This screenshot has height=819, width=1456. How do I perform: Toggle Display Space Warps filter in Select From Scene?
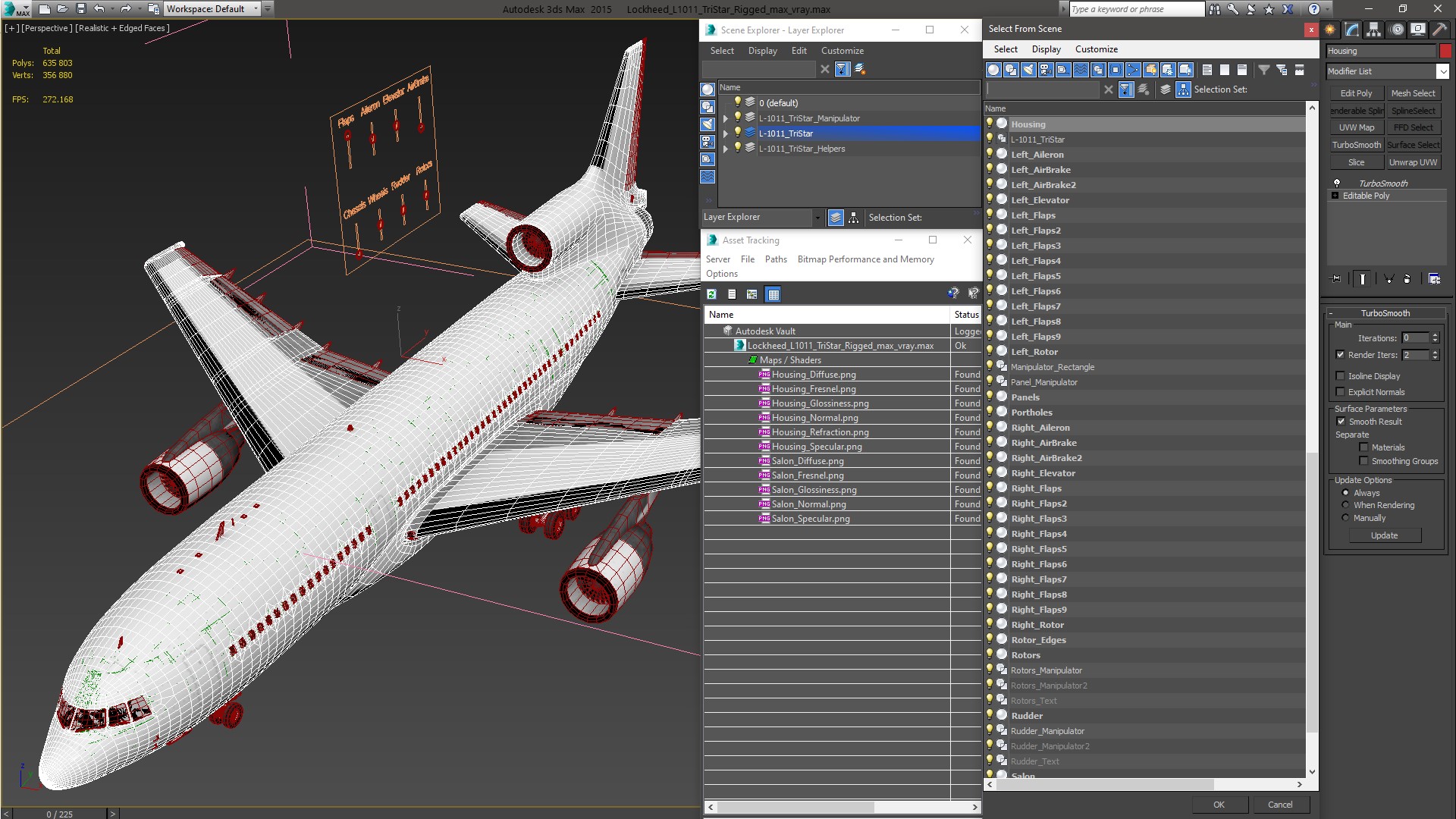click(x=1081, y=70)
